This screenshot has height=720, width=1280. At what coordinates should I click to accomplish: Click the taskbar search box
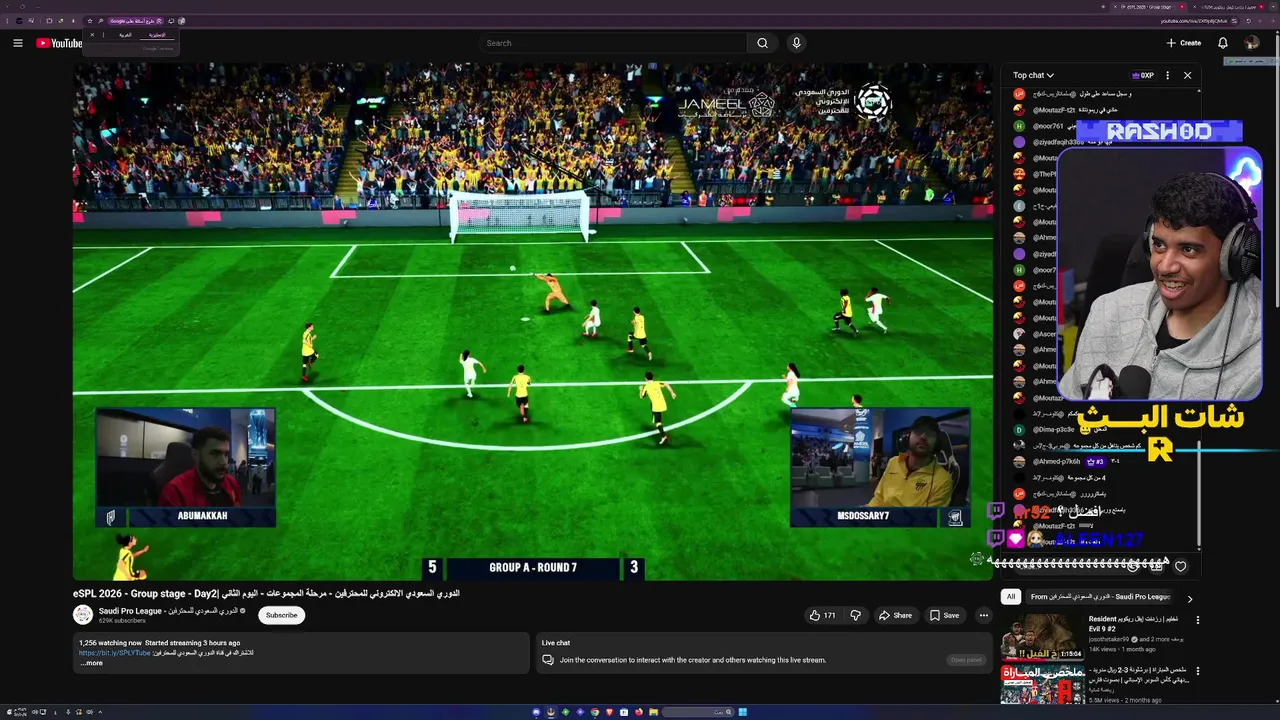point(696,712)
